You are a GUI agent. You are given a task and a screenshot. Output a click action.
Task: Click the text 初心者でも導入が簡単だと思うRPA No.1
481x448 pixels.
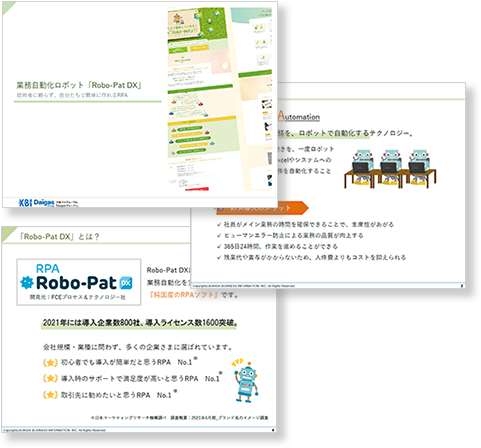126,362
